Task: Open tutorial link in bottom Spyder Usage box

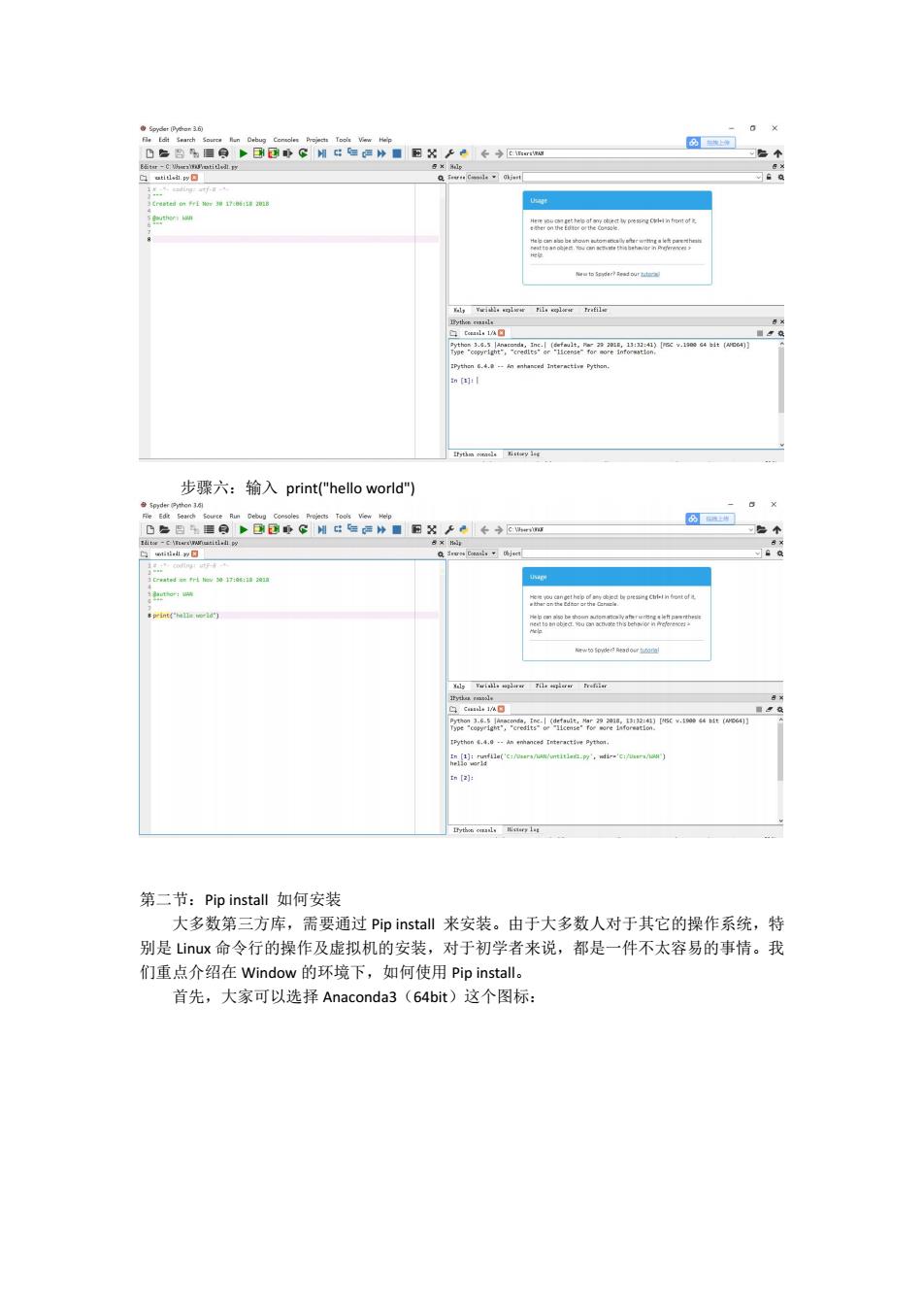Action: tap(650, 651)
